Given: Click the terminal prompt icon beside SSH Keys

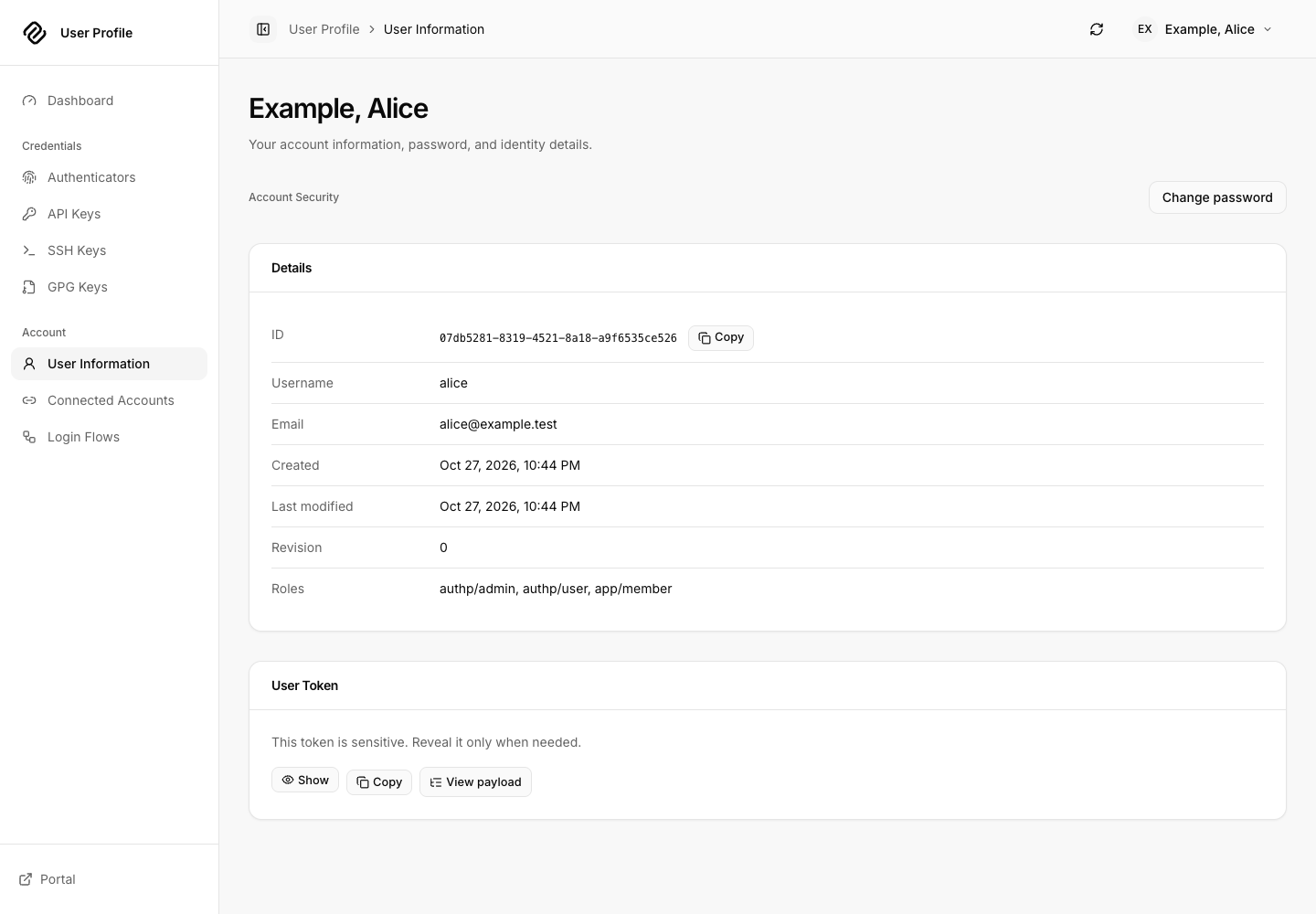Looking at the screenshot, I should (x=29, y=250).
